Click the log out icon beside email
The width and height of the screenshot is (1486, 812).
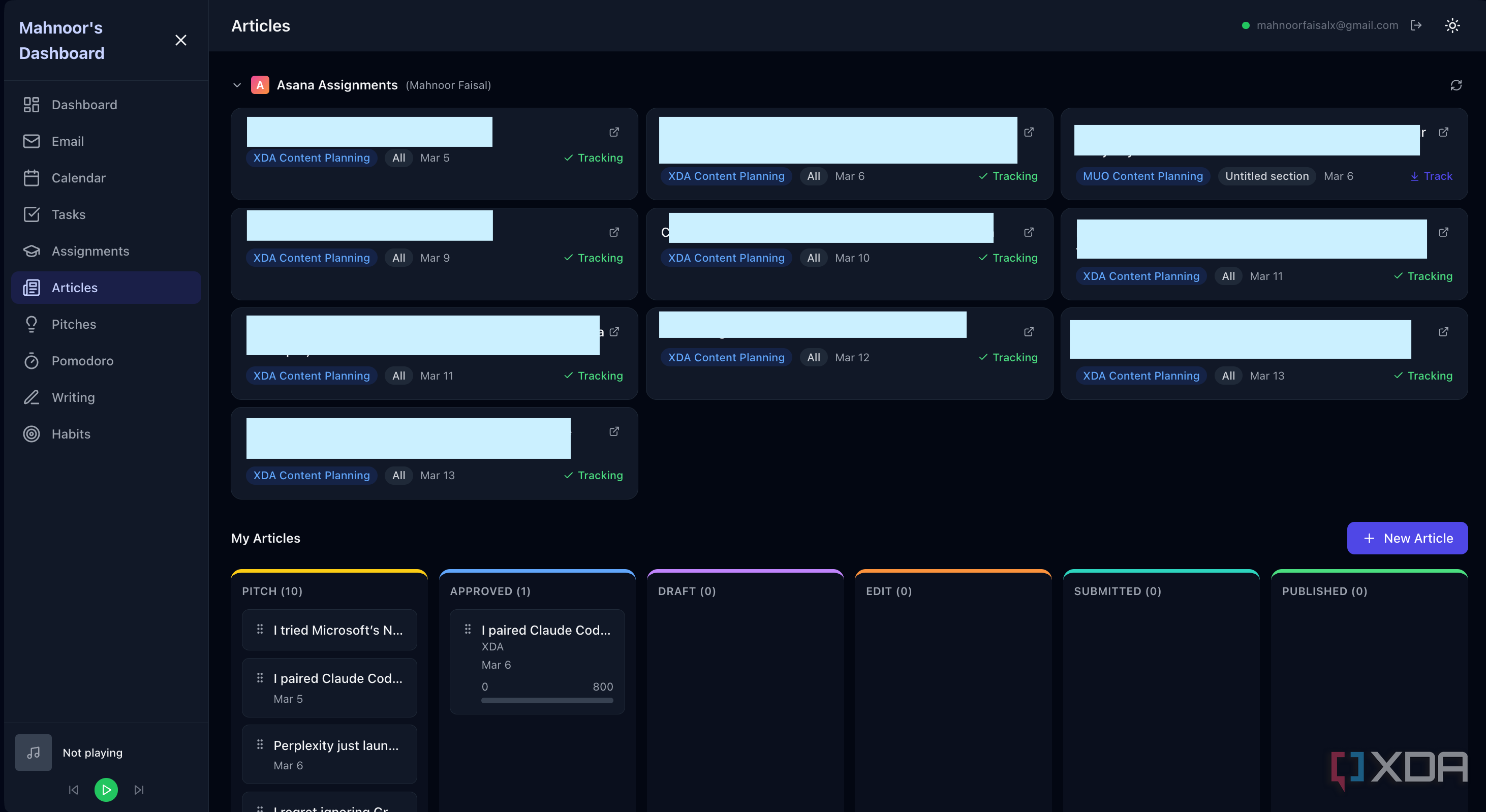coord(1416,25)
